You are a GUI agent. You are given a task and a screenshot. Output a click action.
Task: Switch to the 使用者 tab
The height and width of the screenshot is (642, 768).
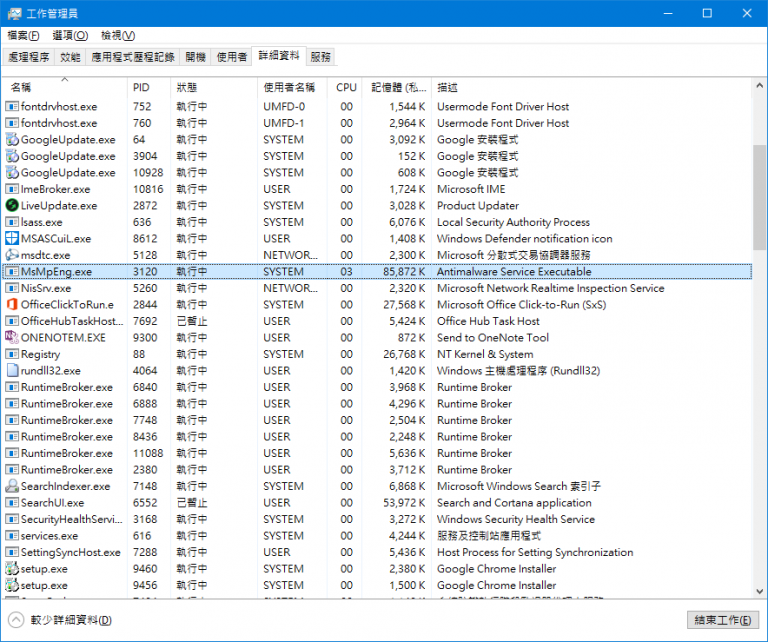(x=231, y=57)
